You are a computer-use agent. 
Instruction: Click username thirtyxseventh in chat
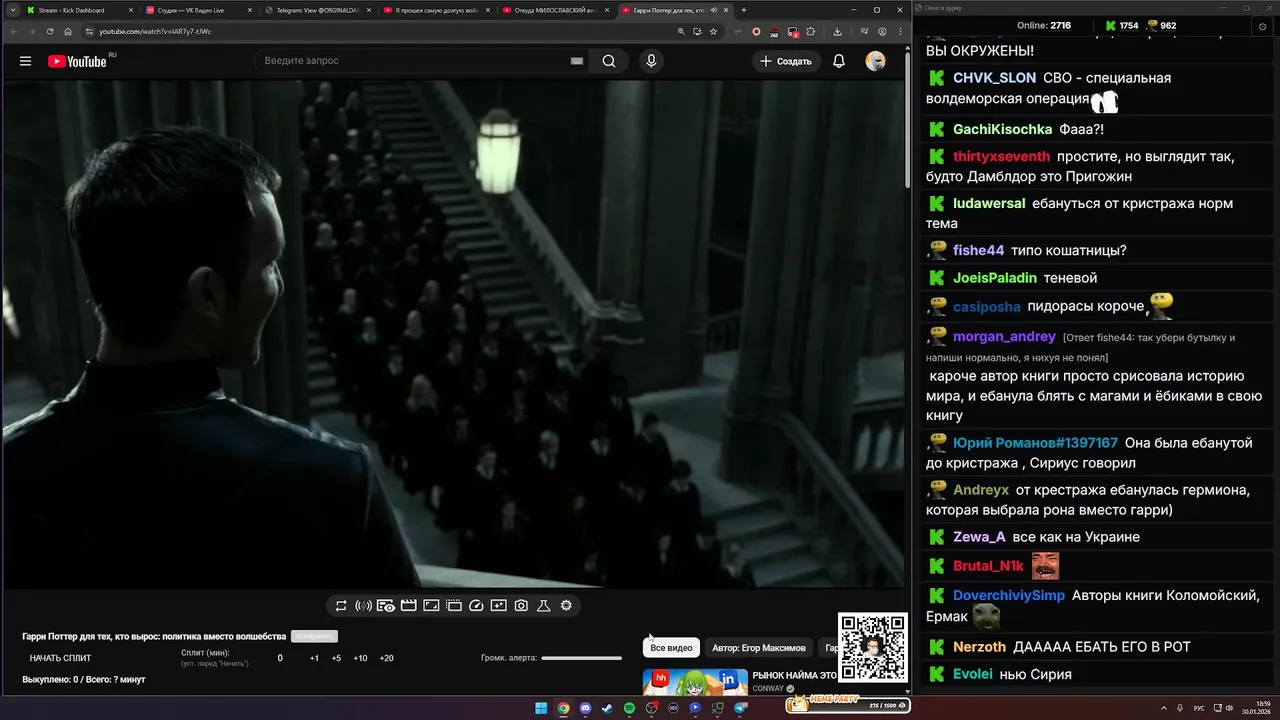pos(1001,156)
